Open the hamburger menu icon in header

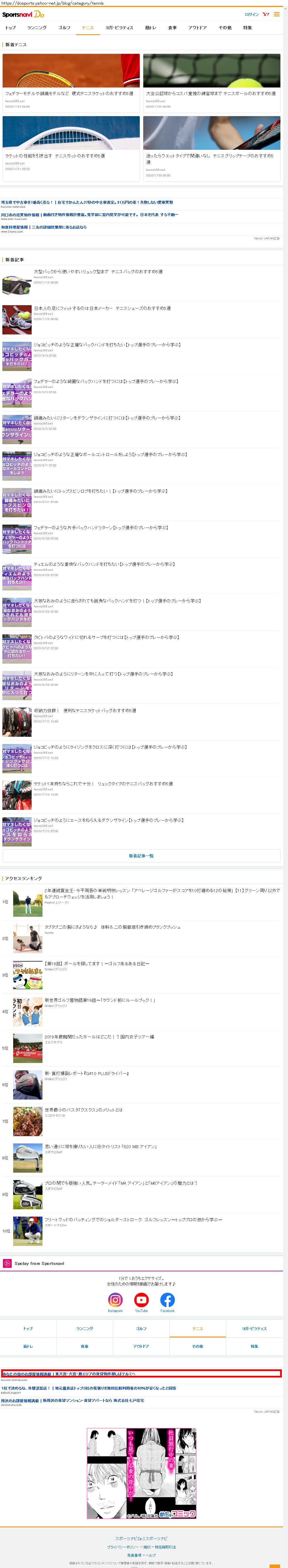point(277,14)
